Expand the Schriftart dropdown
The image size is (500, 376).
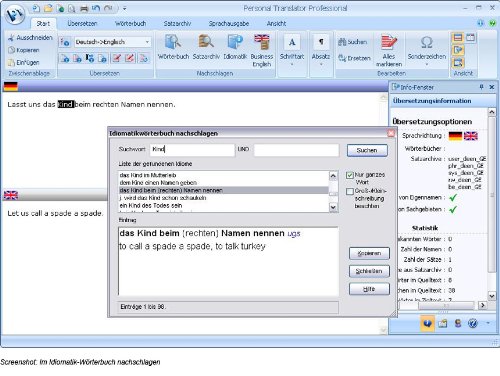point(292,64)
